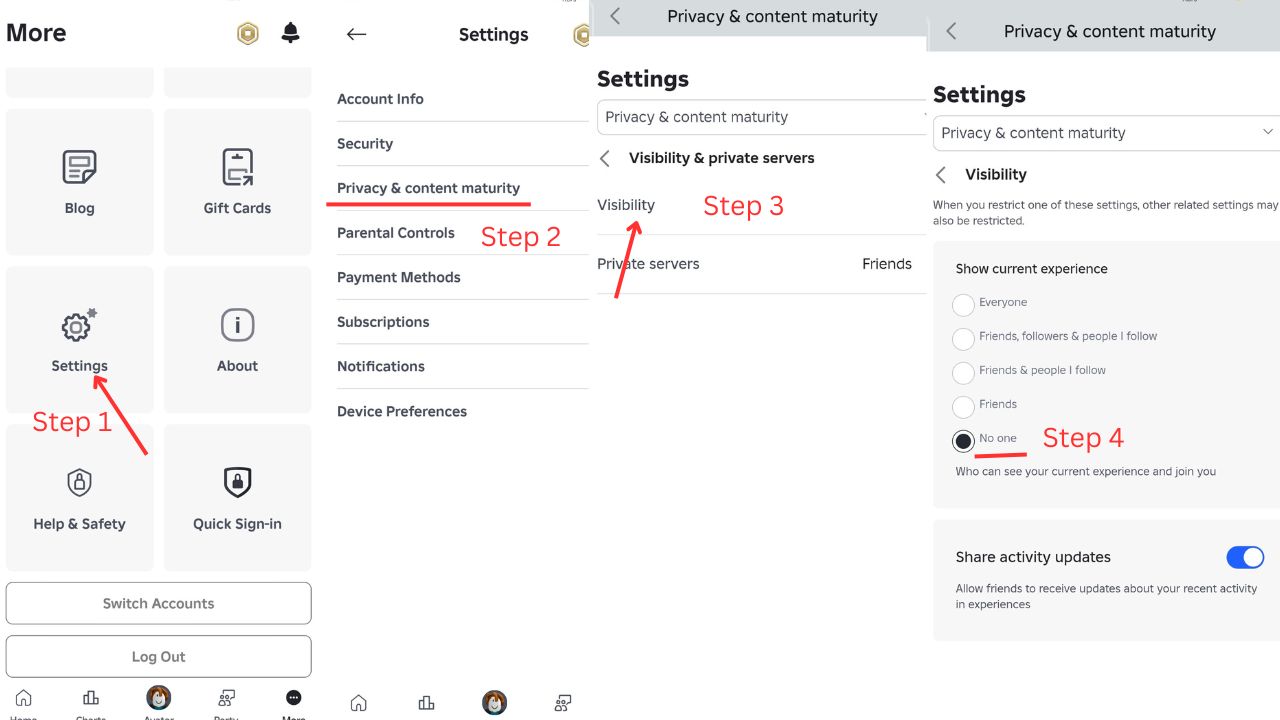
Task: Select the No one radio option
Action: coord(963,440)
